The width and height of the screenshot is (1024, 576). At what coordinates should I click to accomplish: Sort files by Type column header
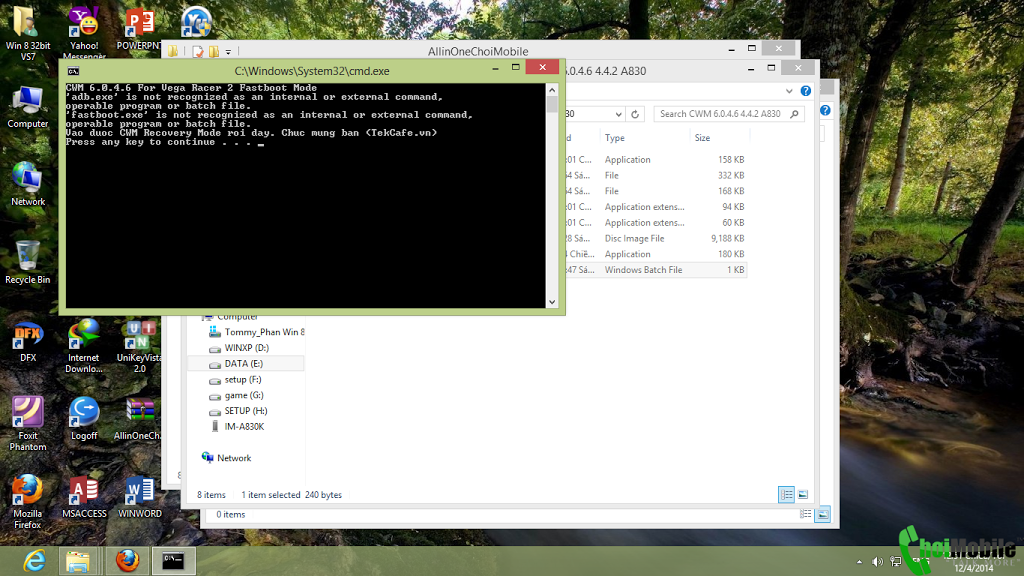click(x=615, y=138)
